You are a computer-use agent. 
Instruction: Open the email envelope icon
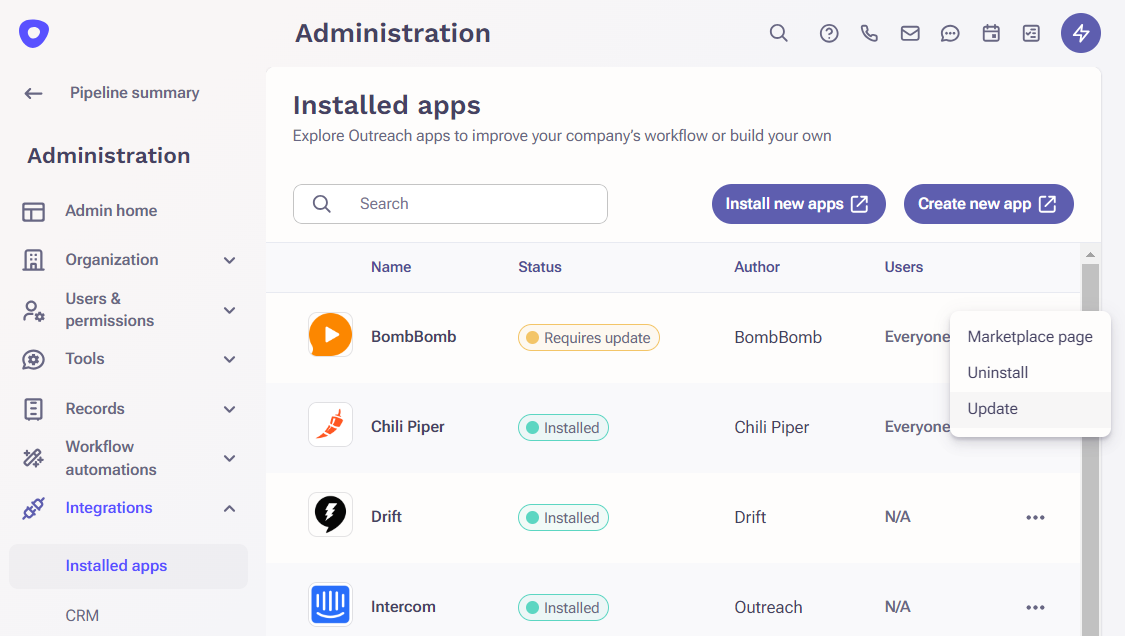[910, 33]
